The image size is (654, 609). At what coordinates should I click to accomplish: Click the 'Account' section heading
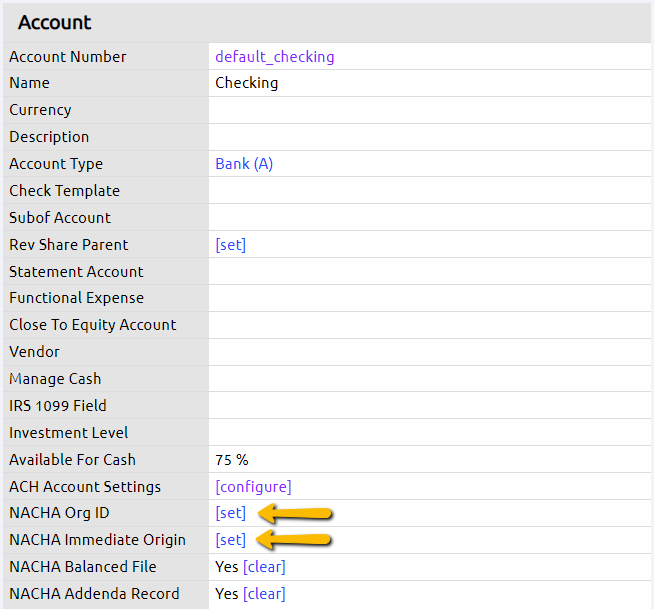tap(54, 23)
